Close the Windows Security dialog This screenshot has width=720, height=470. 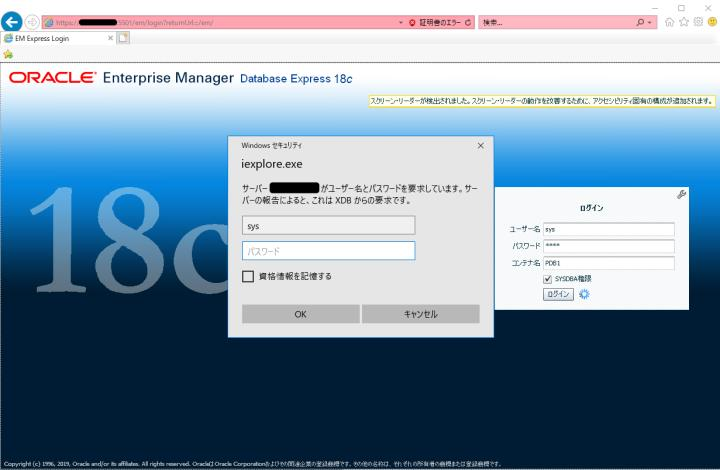coord(480,145)
